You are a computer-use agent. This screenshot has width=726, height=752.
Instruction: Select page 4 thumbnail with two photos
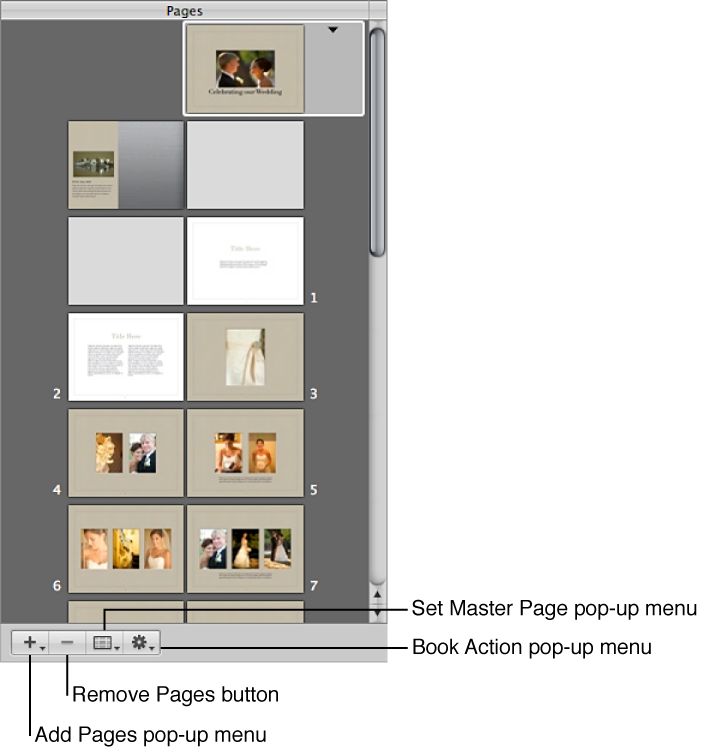click(126, 453)
